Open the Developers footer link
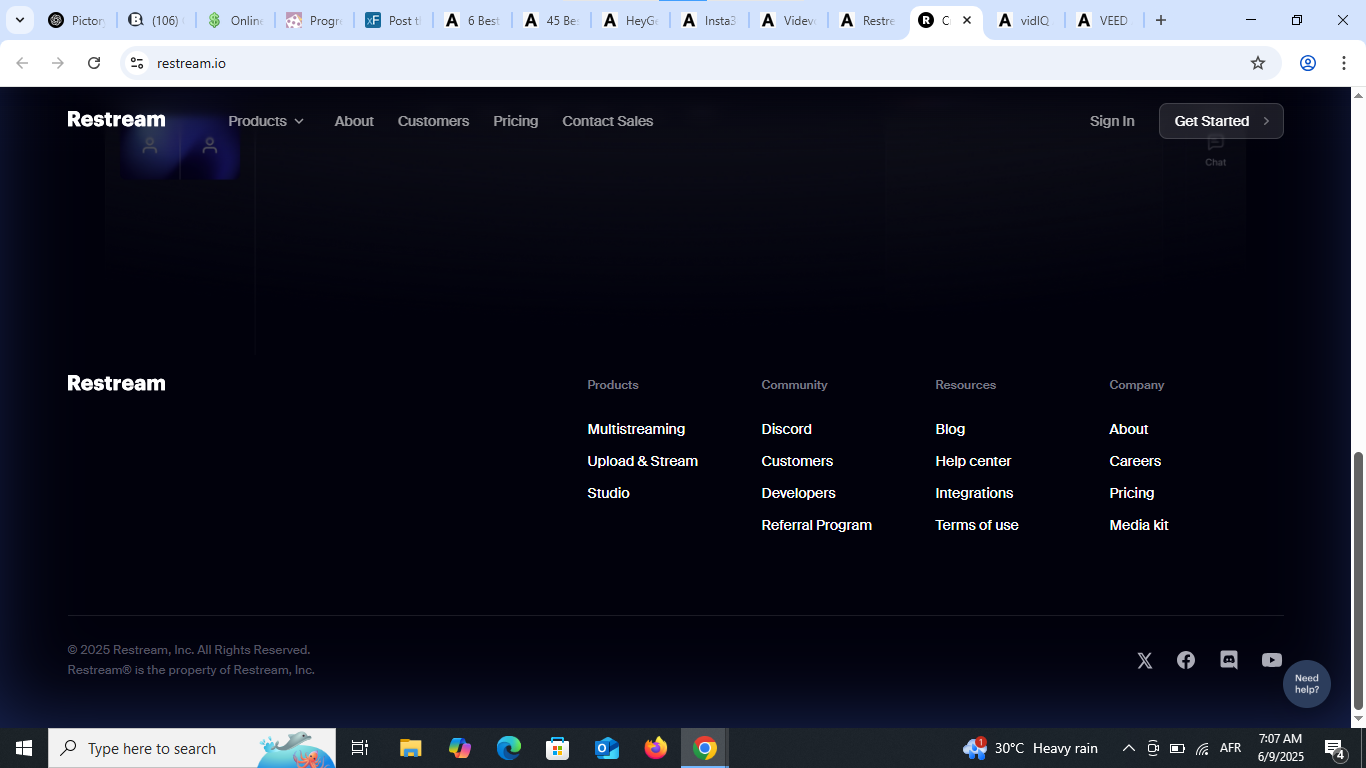The image size is (1366, 768). coord(798,493)
